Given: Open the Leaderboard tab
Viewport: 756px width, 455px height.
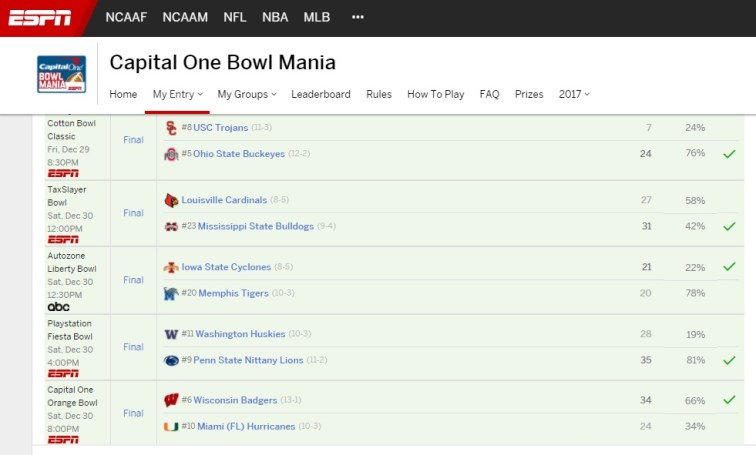Looking at the screenshot, I should [x=321, y=94].
